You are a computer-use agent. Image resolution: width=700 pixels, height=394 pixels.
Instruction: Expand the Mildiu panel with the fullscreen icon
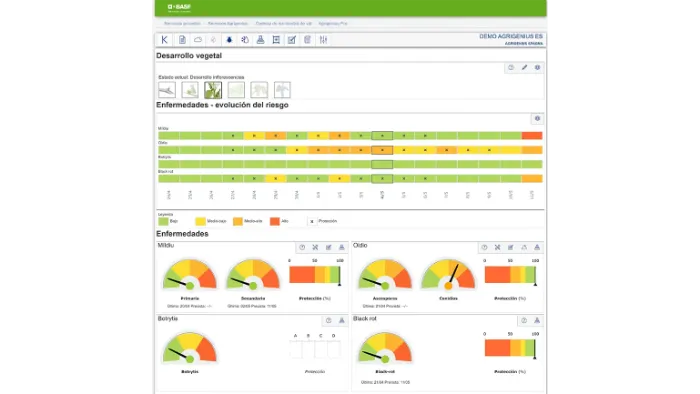coord(315,247)
